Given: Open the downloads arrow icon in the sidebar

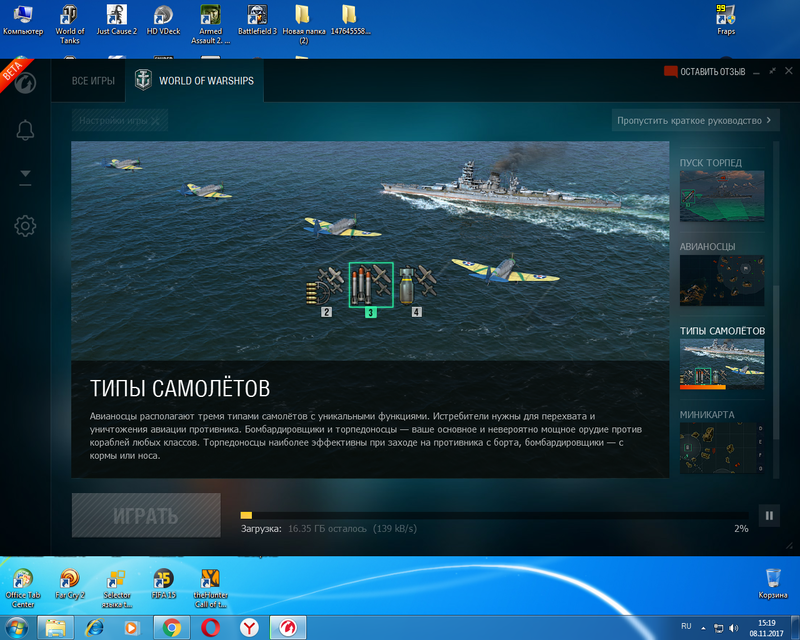Looking at the screenshot, I should pos(25,178).
